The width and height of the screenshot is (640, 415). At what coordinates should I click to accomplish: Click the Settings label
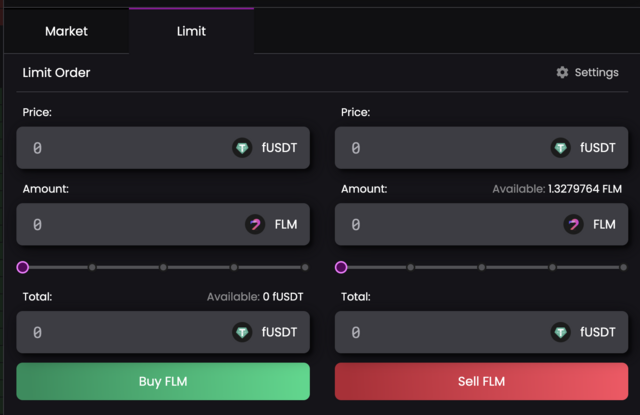[x=596, y=72]
